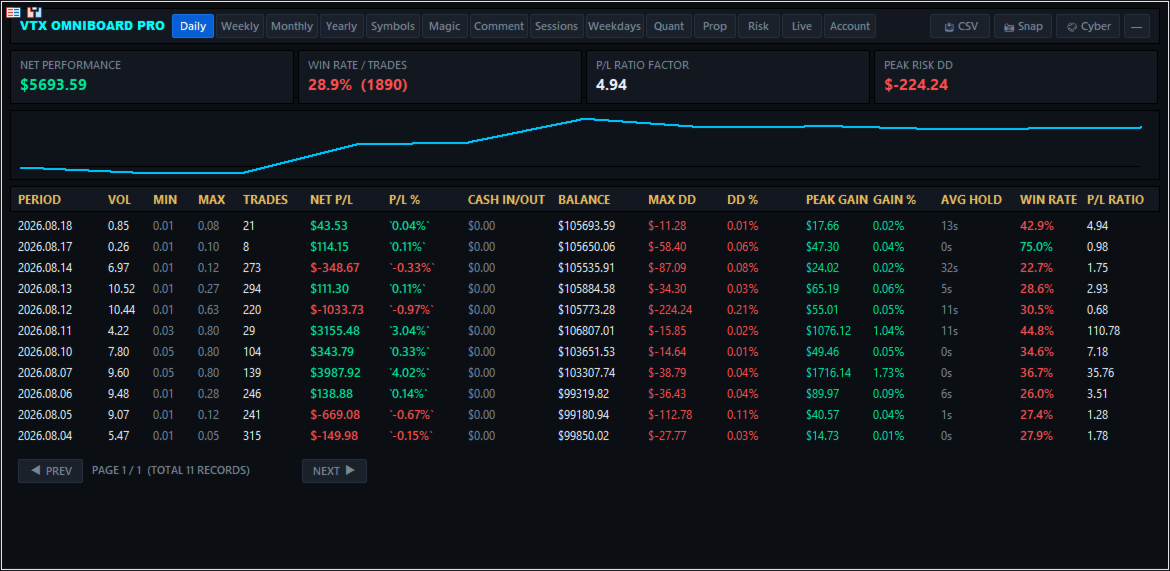Click the chart icon beside the table icon
The width and height of the screenshot is (1170, 571).
pos(34,12)
